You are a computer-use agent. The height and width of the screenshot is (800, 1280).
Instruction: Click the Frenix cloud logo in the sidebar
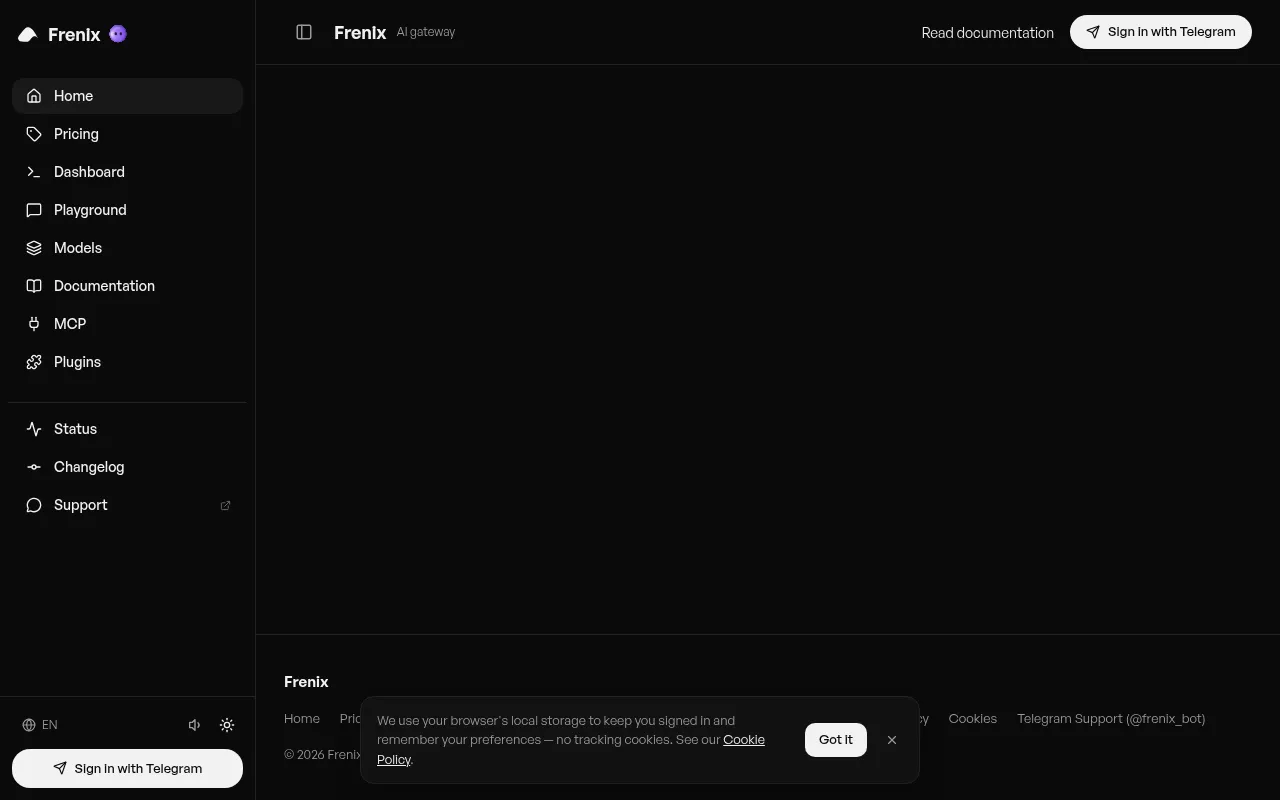(28, 35)
